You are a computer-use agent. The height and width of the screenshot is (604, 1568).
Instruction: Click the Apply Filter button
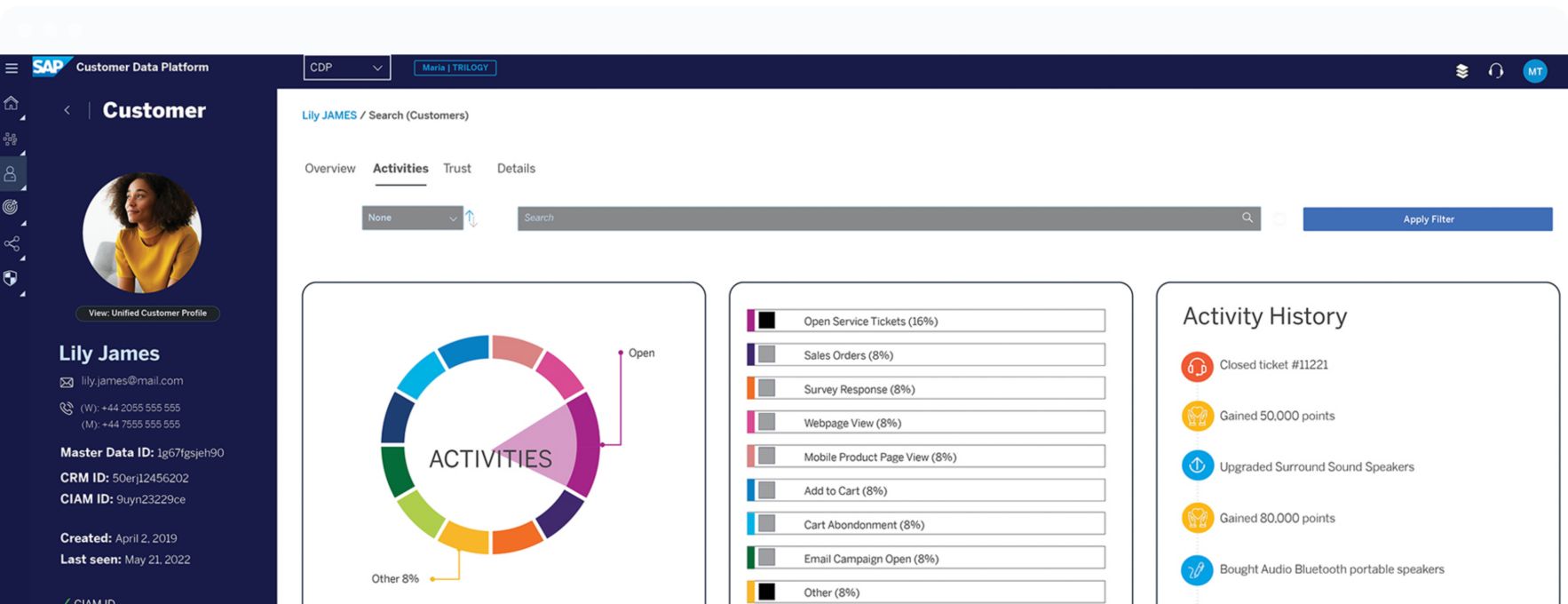click(1427, 219)
